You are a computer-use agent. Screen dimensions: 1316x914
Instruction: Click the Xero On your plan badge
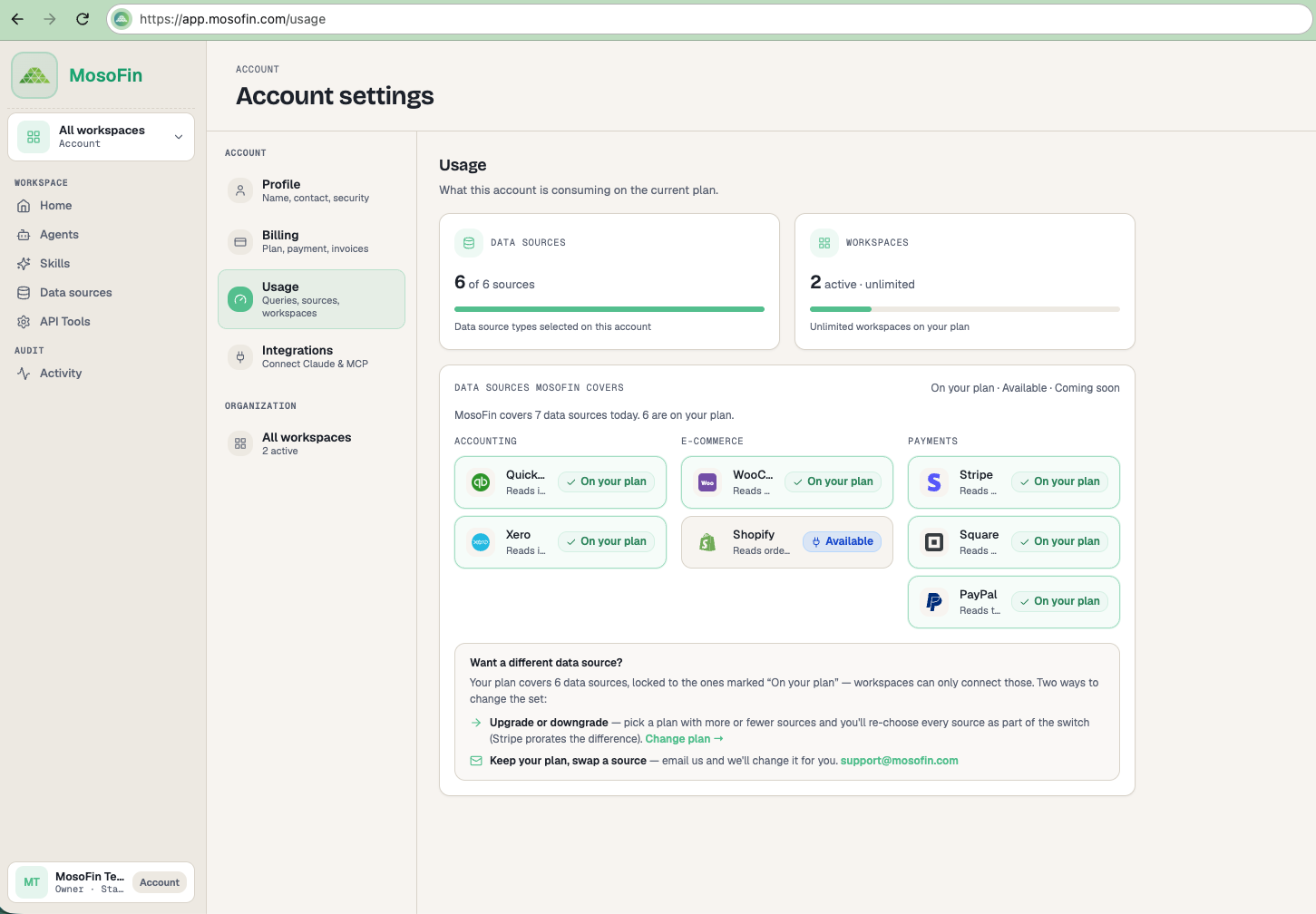click(x=606, y=542)
